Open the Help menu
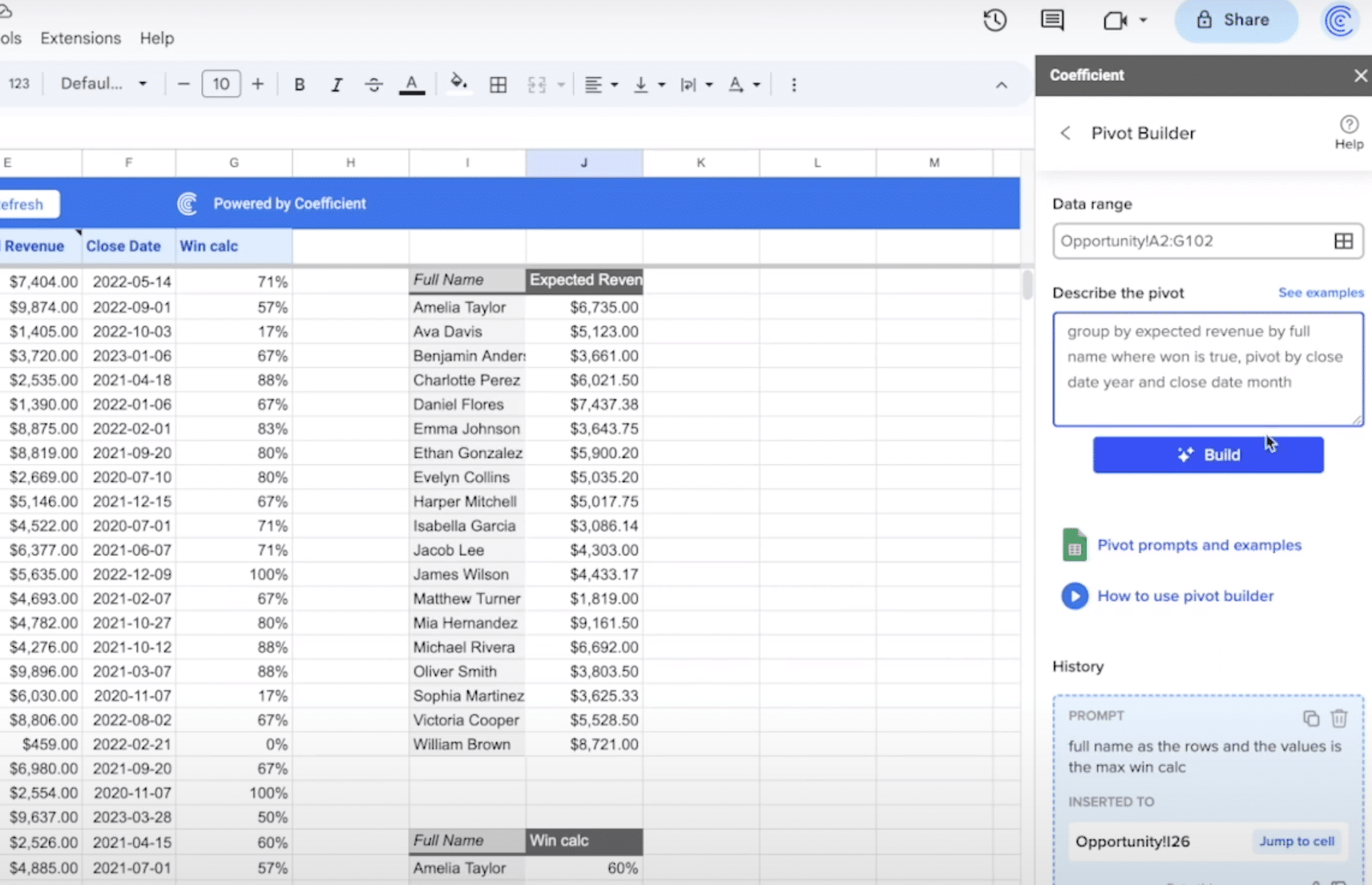1372x885 pixels. 156,38
